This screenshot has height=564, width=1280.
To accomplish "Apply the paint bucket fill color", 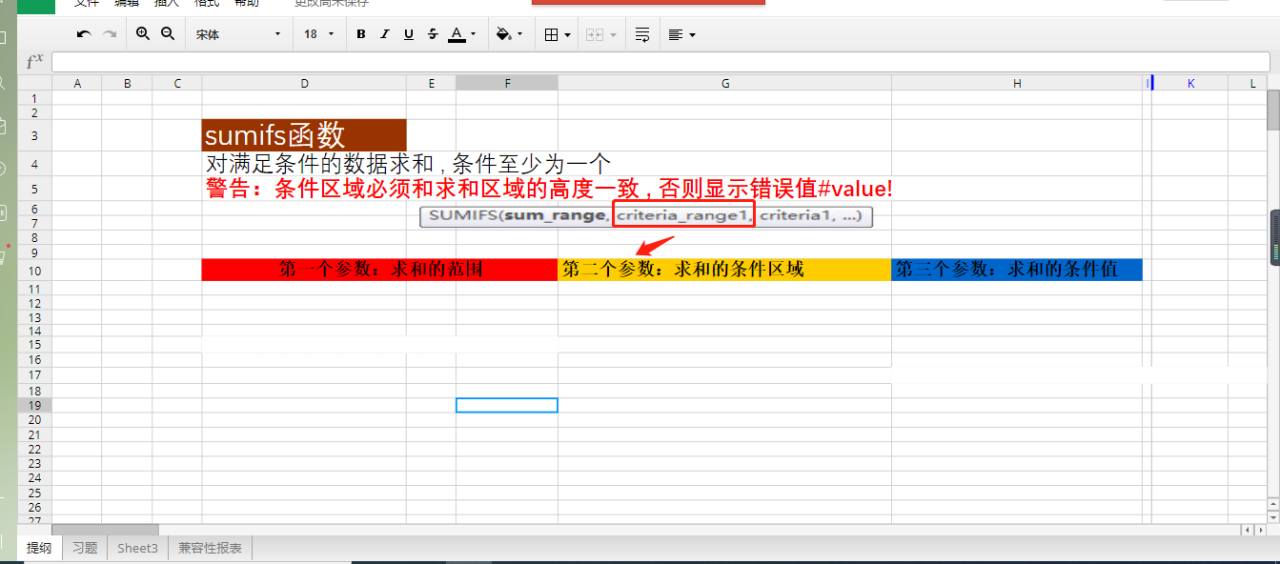I will click(505, 34).
